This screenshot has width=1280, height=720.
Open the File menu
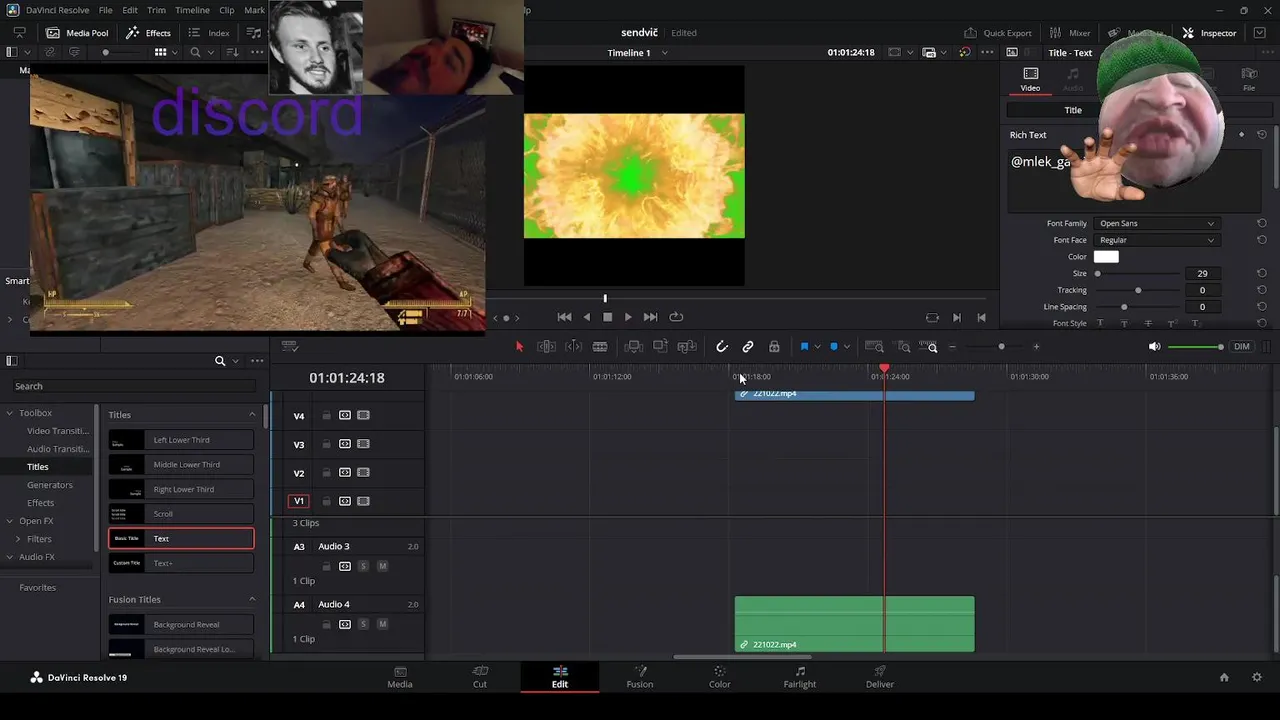click(105, 10)
